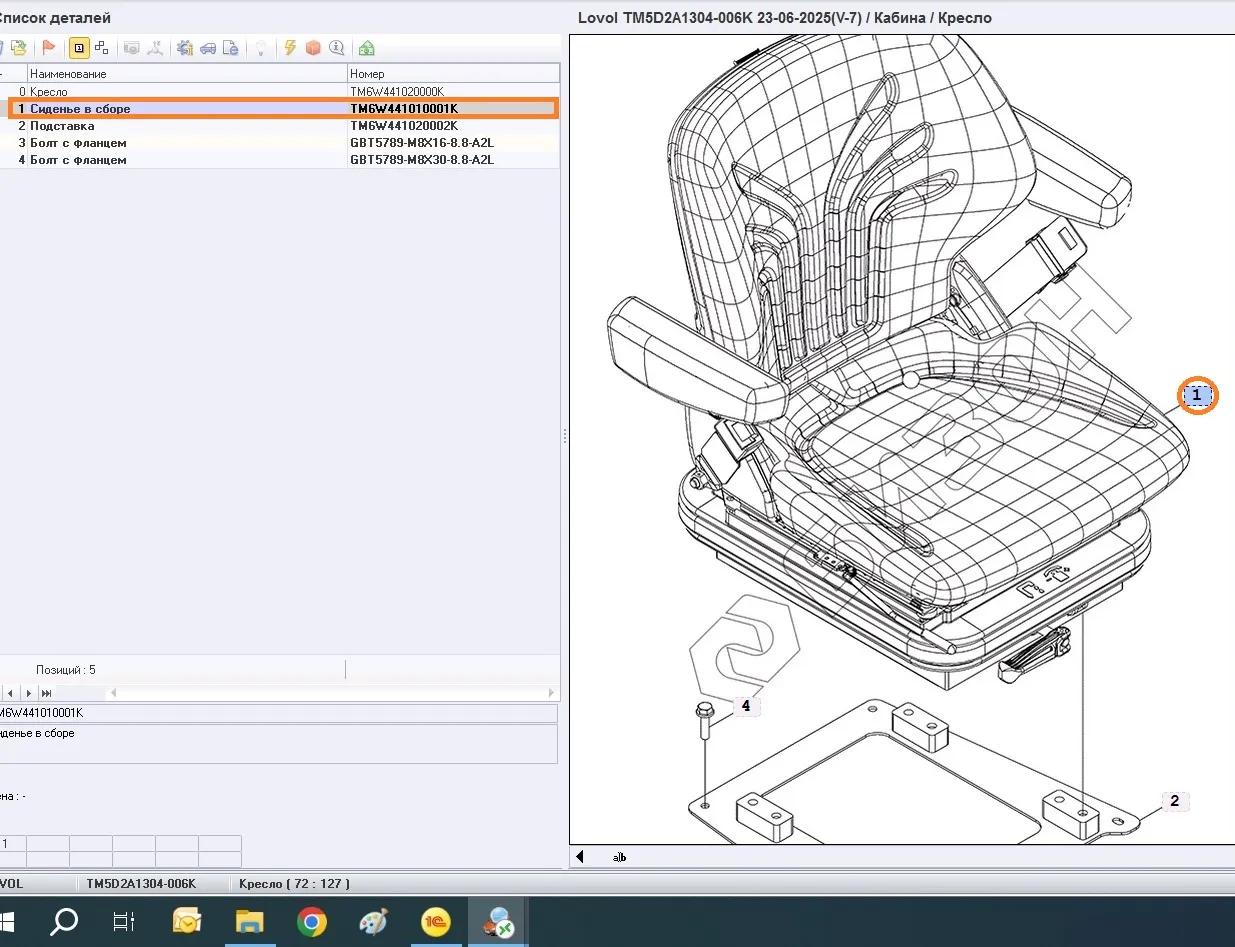The image size is (1235, 947).
Task: Click the lightning bolt toolbar icon
Action: (x=291, y=48)
